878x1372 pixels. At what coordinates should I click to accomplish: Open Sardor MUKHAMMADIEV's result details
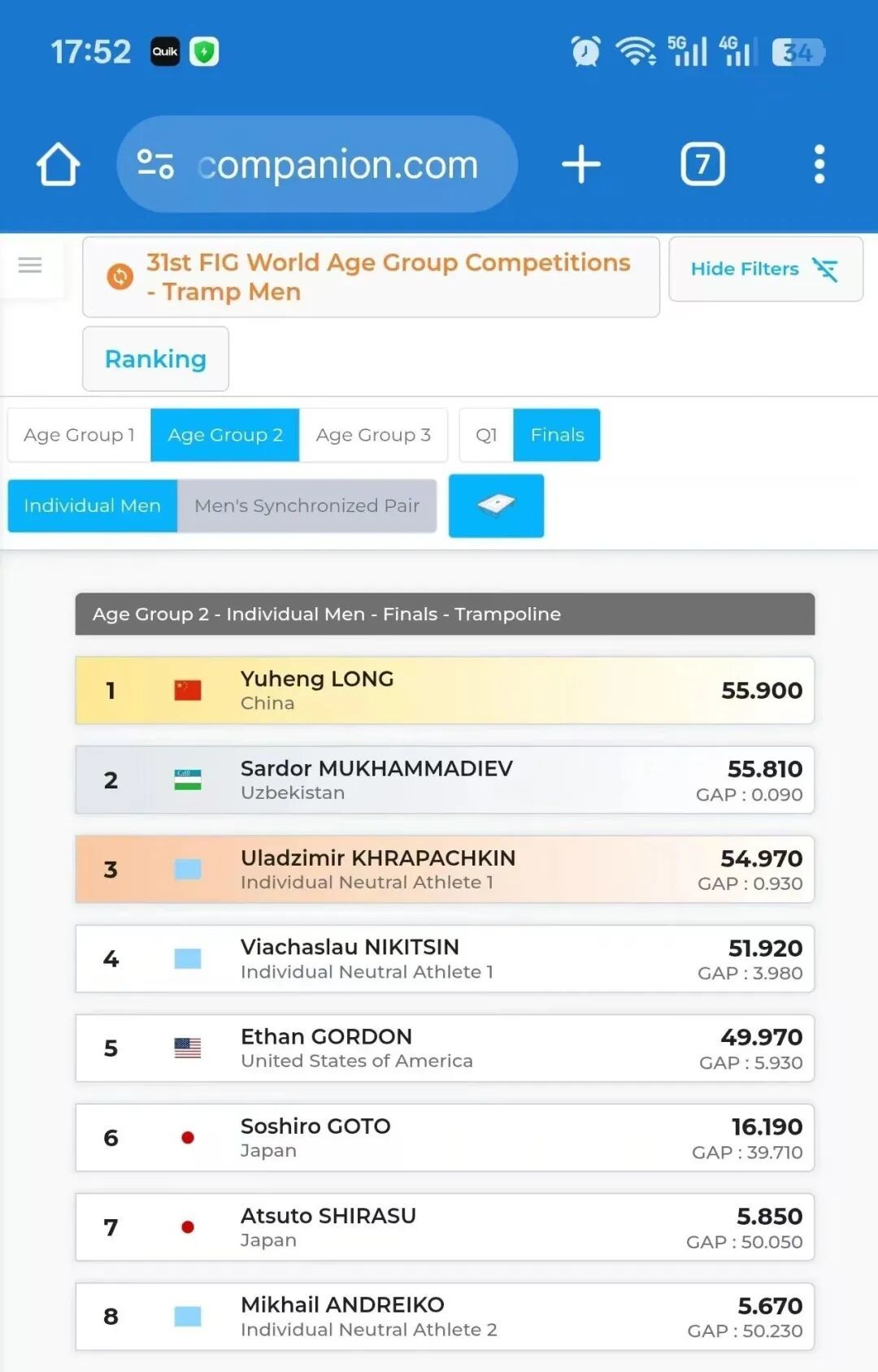click(x=445, y=780)
